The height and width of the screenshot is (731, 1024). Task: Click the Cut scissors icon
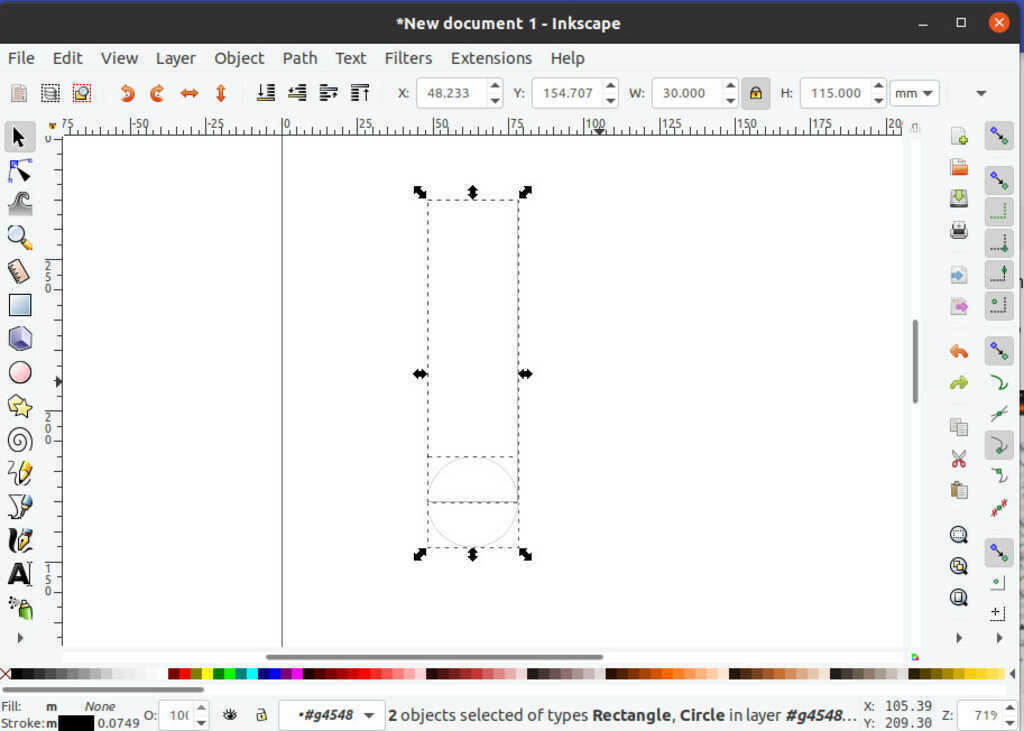tap(958, 459)
